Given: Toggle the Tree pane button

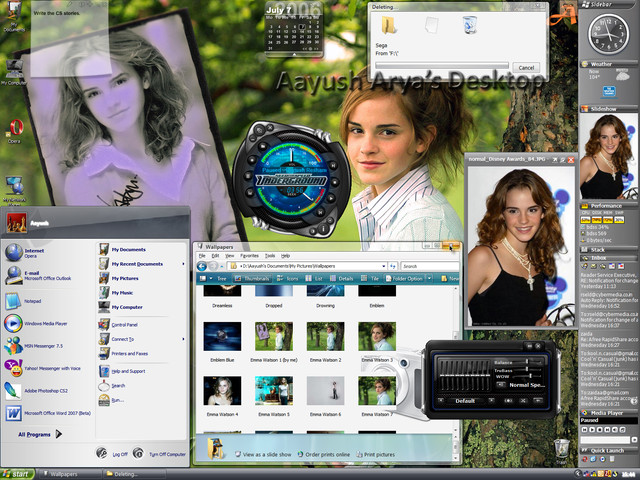Looking at the screenshot, I should (x=222, y=278).
